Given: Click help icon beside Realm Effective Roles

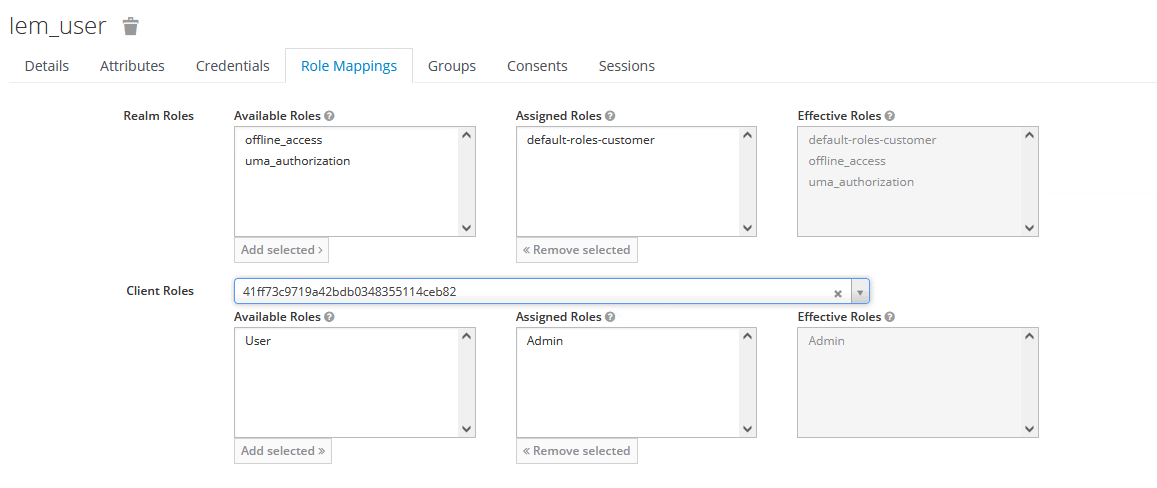Looking at the screenshot, I should click(890, 116).
